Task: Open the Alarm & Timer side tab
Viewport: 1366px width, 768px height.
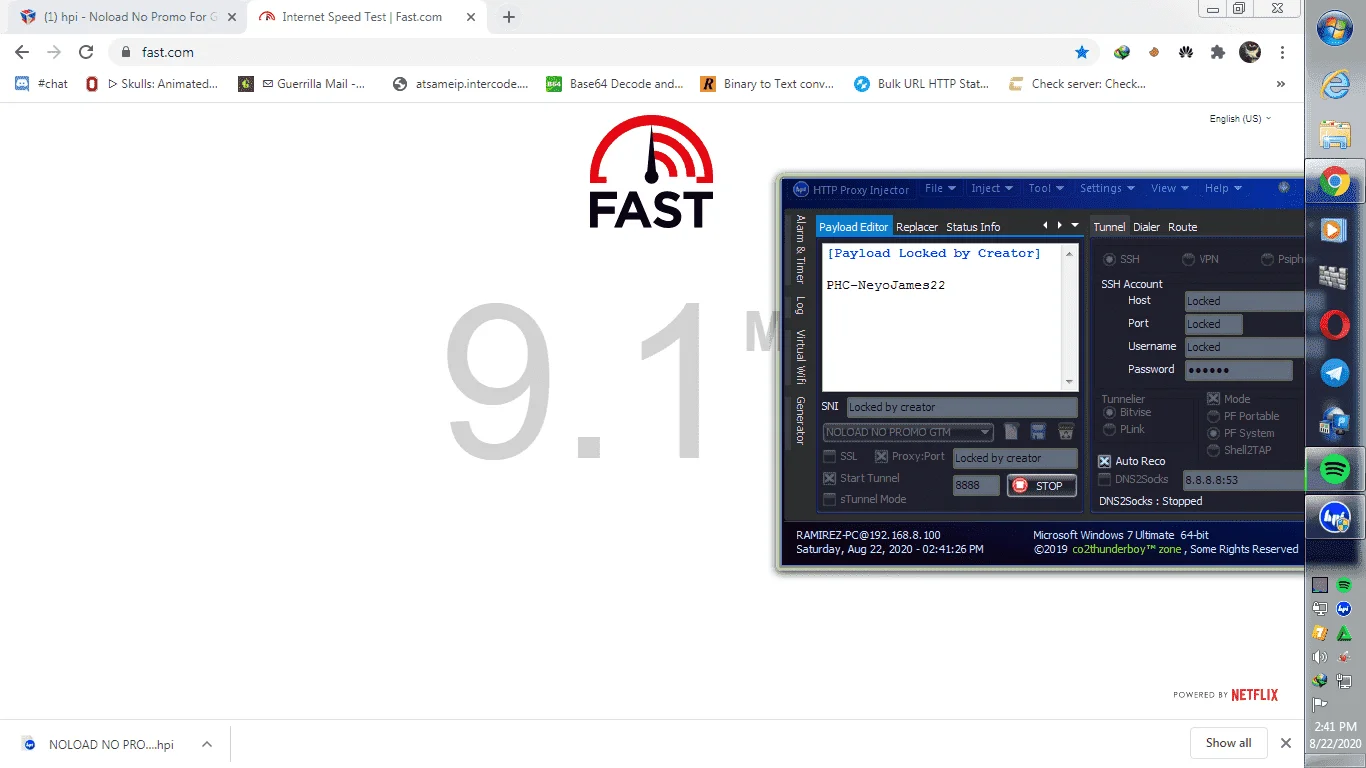Action: (x=800, y=249)
